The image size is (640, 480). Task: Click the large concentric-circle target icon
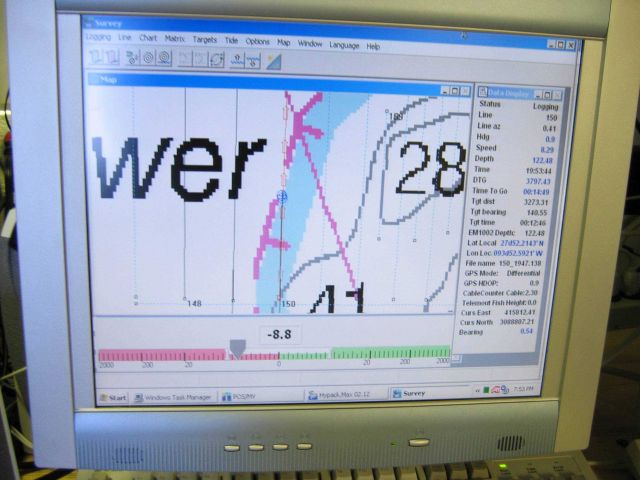164,58
